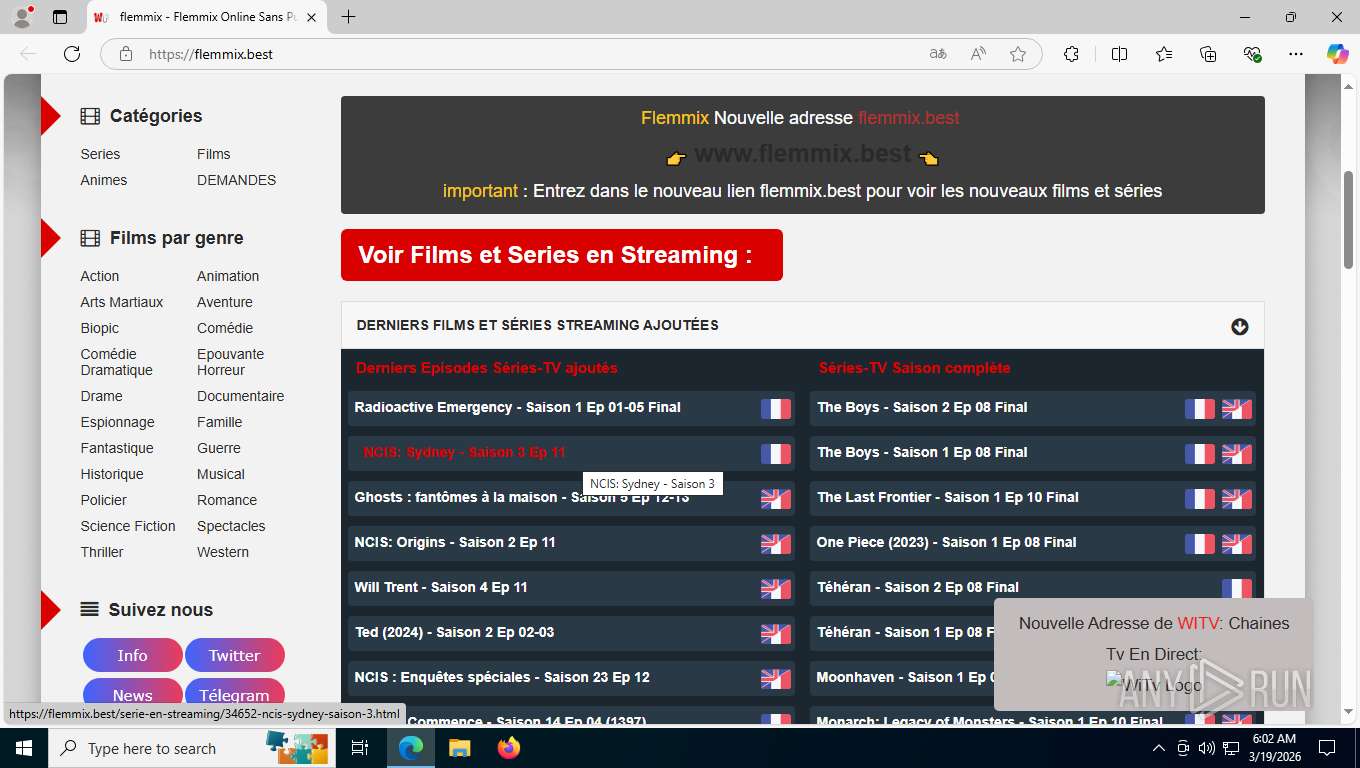This screenshot has width=1360, height=768.
Task: Collapse the Derniers films et séries section arrow
Action: (1240, 327)
